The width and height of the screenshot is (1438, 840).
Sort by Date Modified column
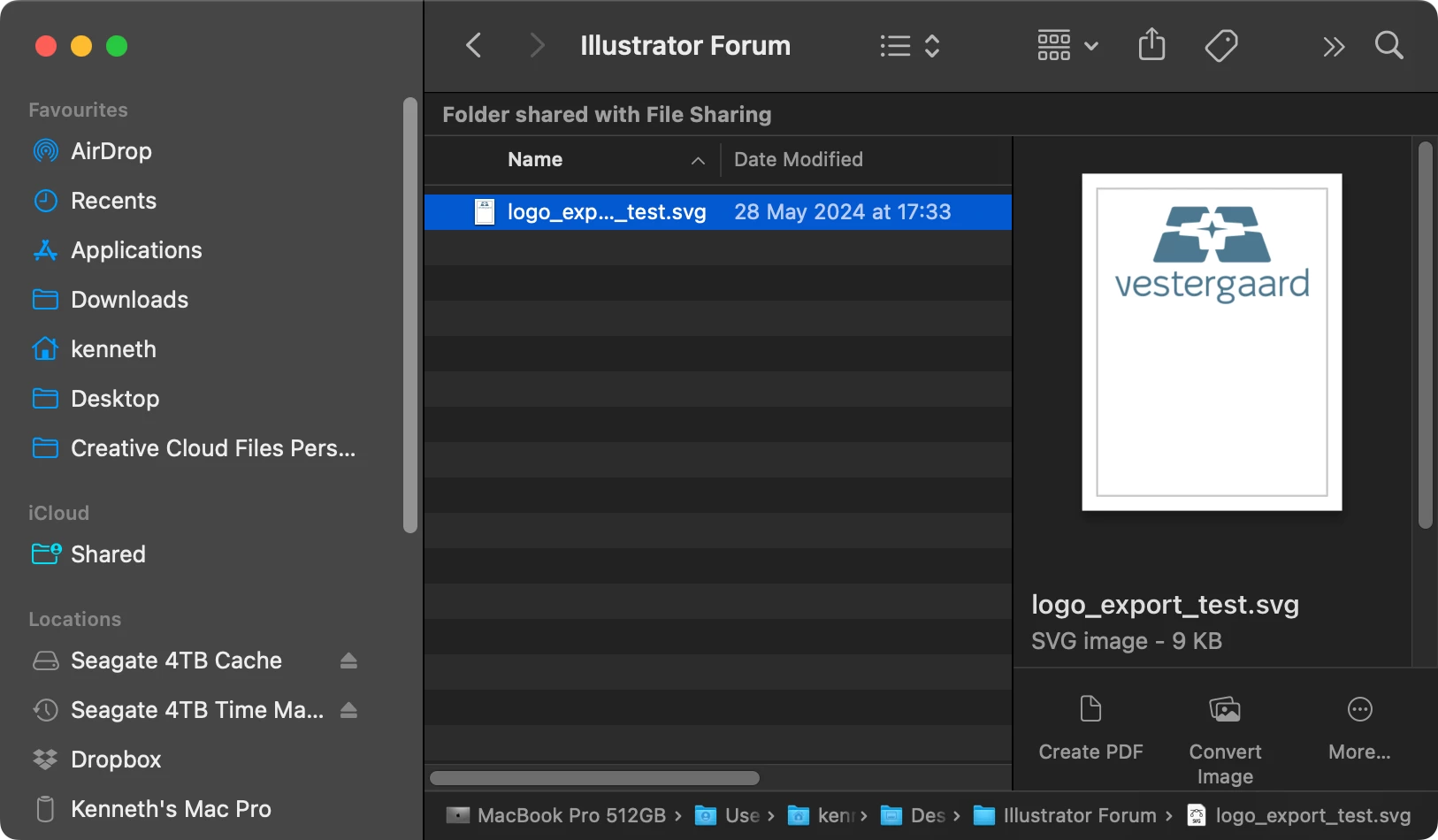pyautogui.click(x=799, y=159)
